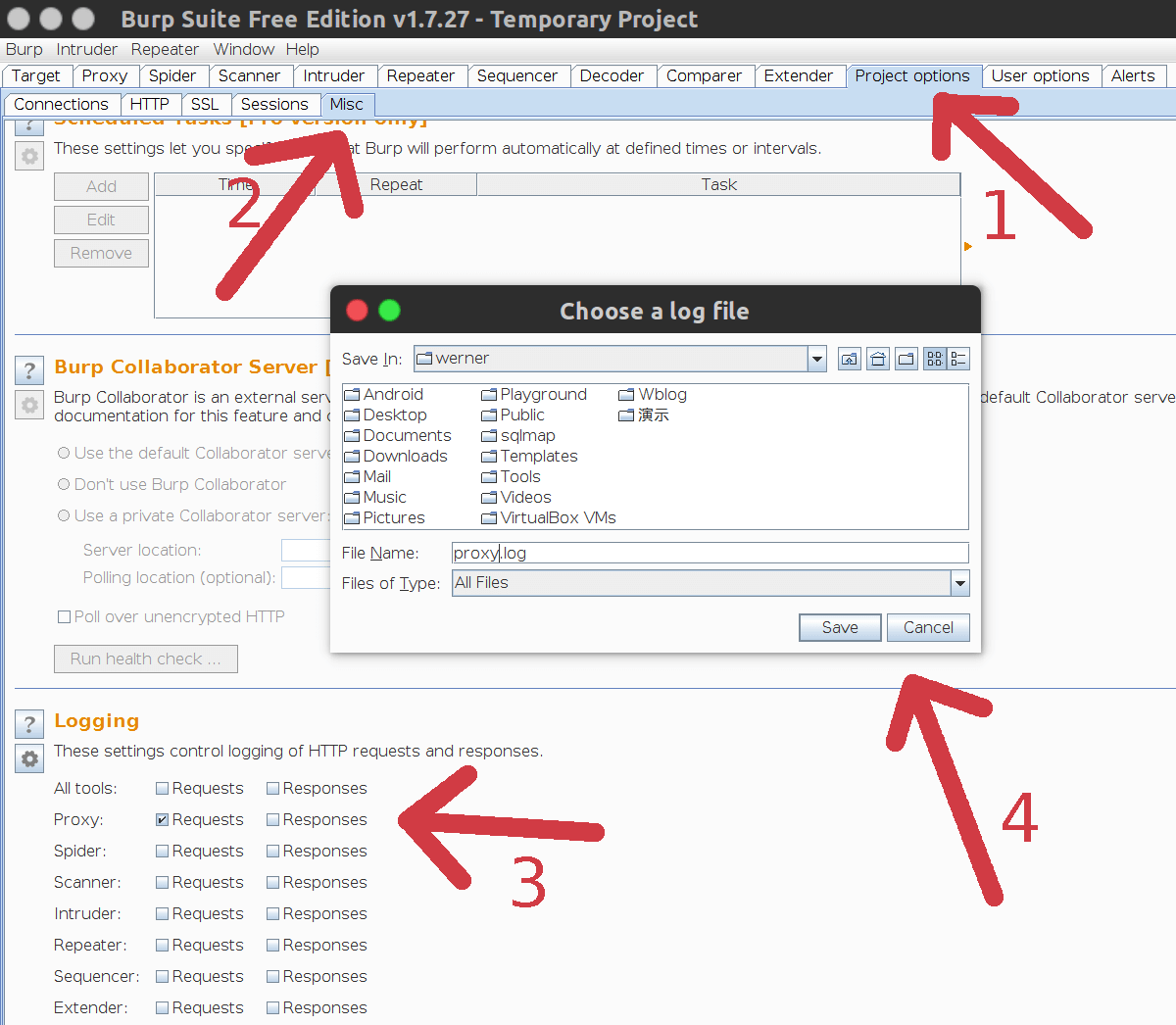Enable All tools Requests logging

[x=163, y=789]
